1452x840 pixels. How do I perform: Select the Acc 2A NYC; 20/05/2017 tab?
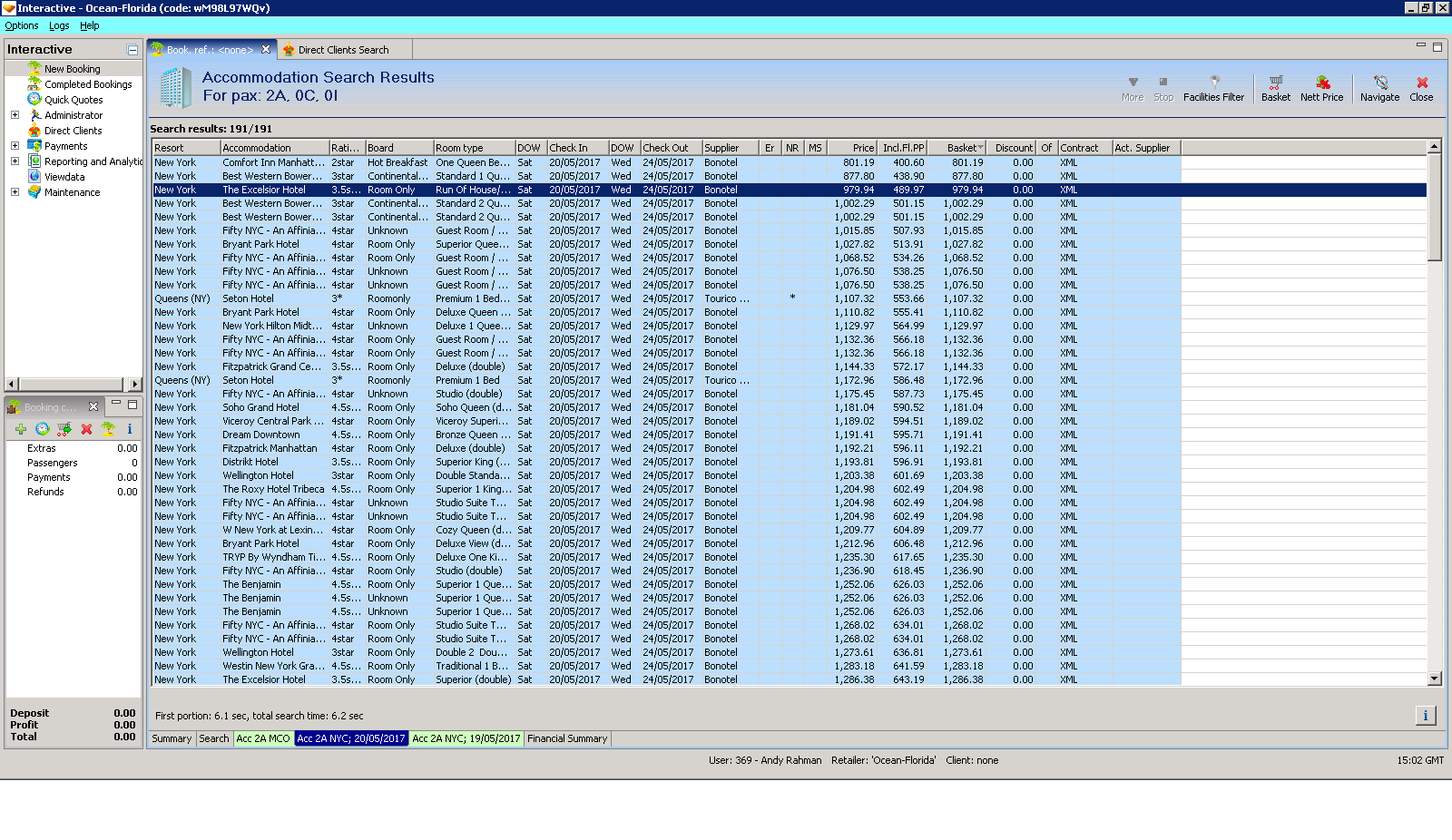351,738
